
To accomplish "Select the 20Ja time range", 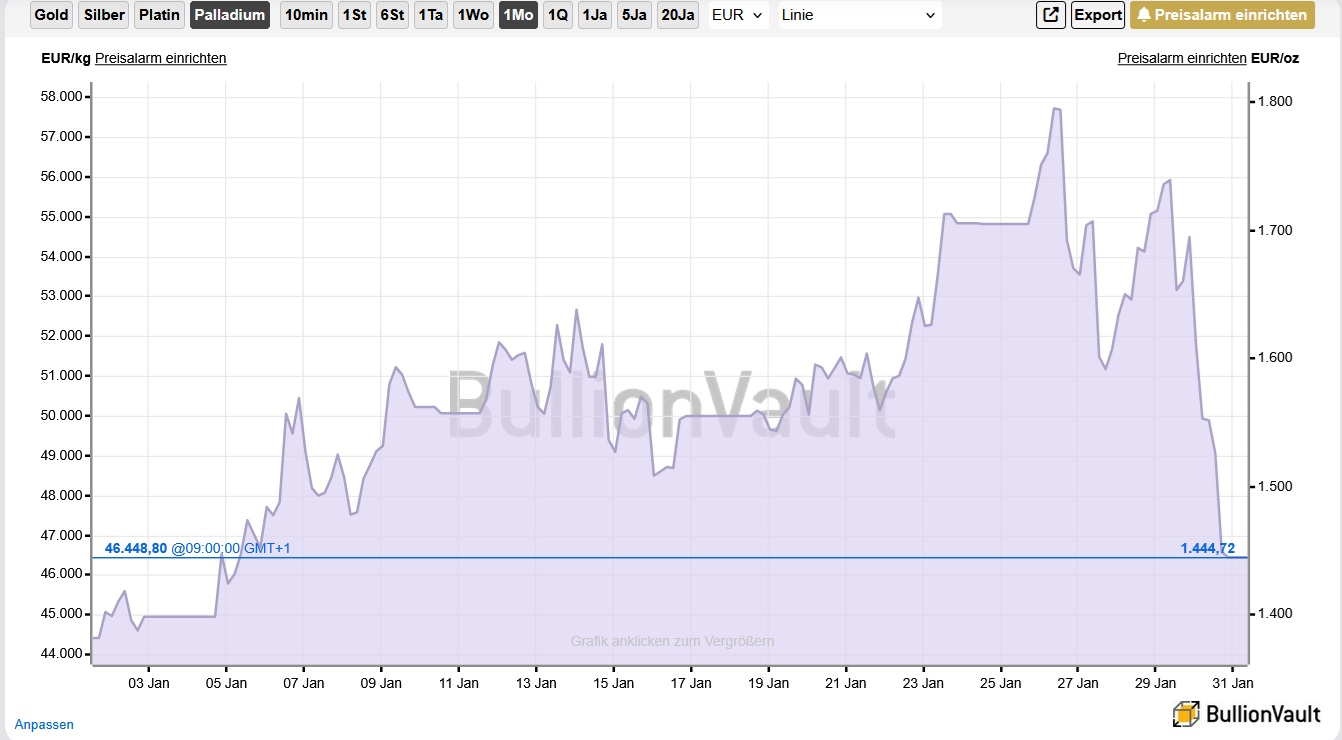I will coord(678,15).
